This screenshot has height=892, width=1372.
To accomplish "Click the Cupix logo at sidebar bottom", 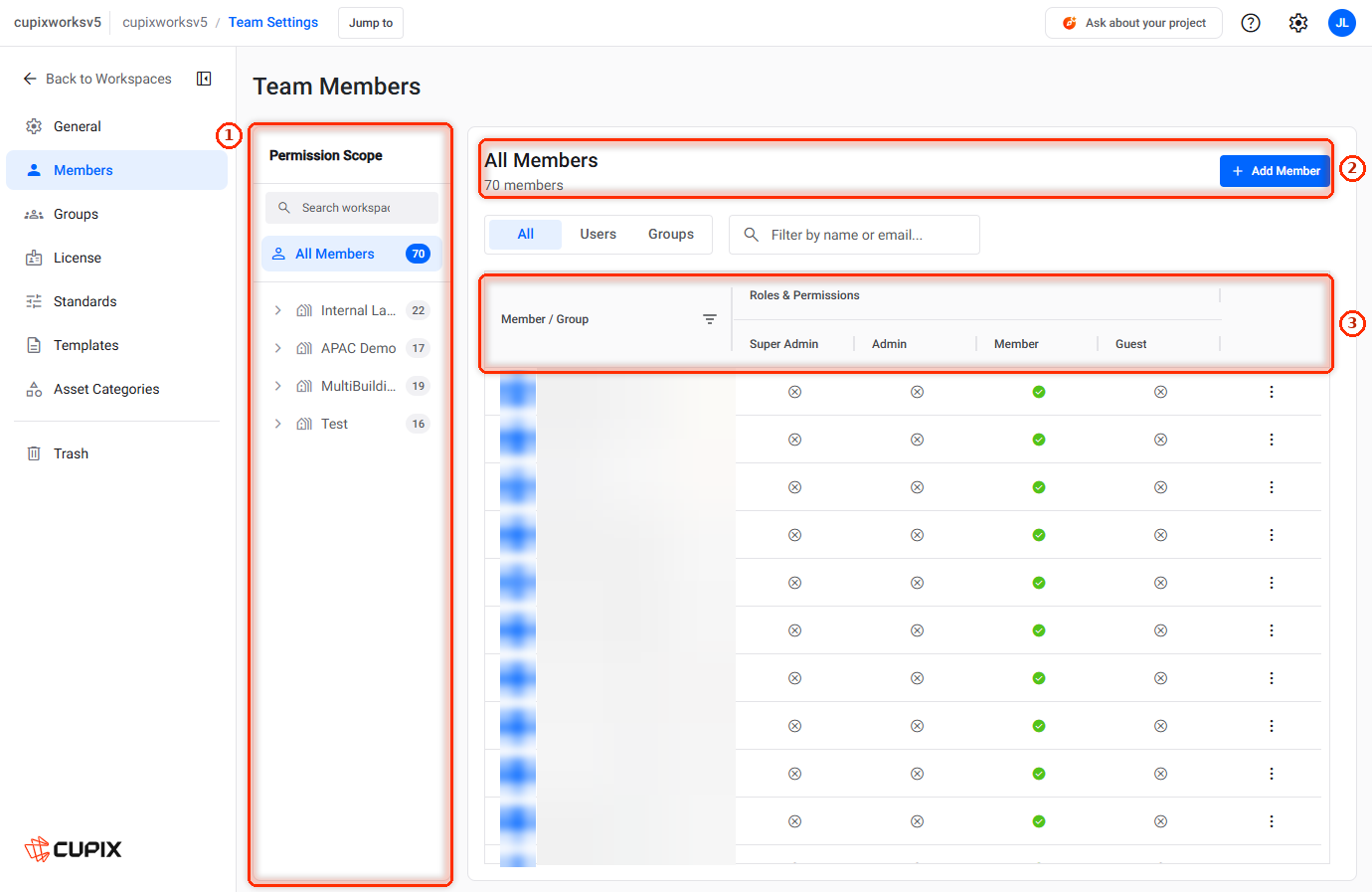I will [74, 849].
